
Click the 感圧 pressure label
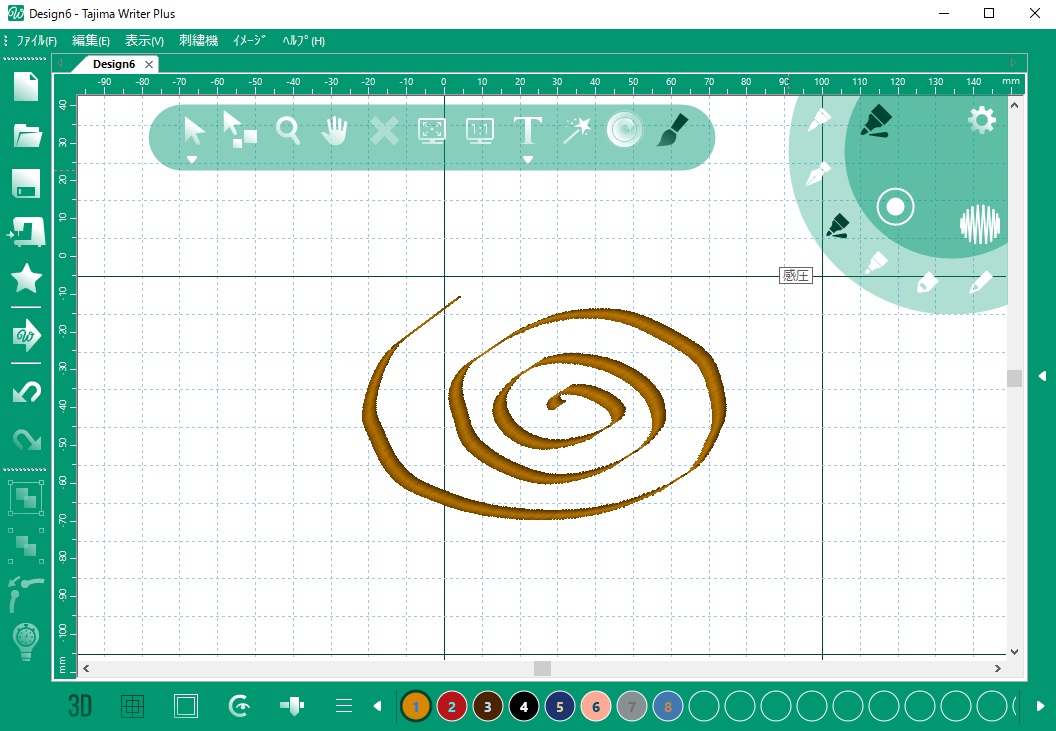(795, 276)
